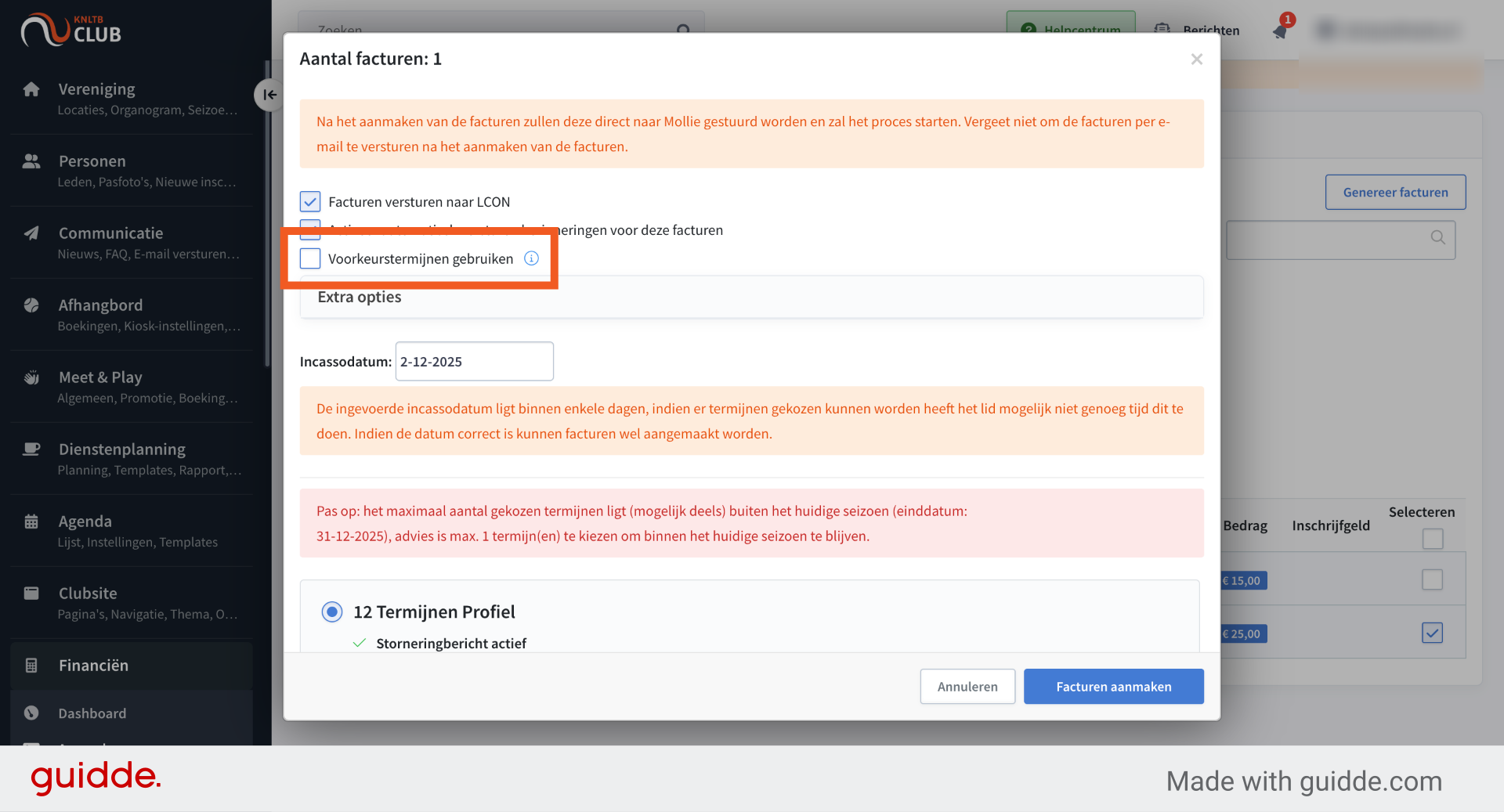Viewport: 1504px width, 812px height.
Task: Click the Meet & Play hand icon
Action: [x=31, y=377]
